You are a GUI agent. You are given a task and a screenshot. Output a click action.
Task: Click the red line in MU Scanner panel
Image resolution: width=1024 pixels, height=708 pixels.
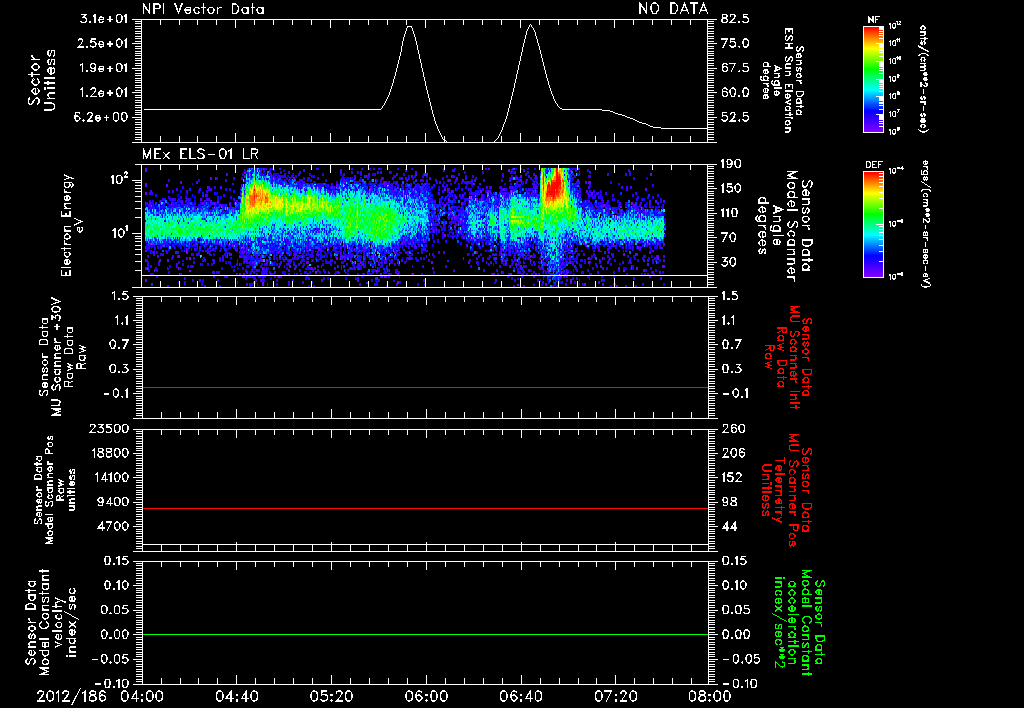pyautogui.click(x=425, y=387)
